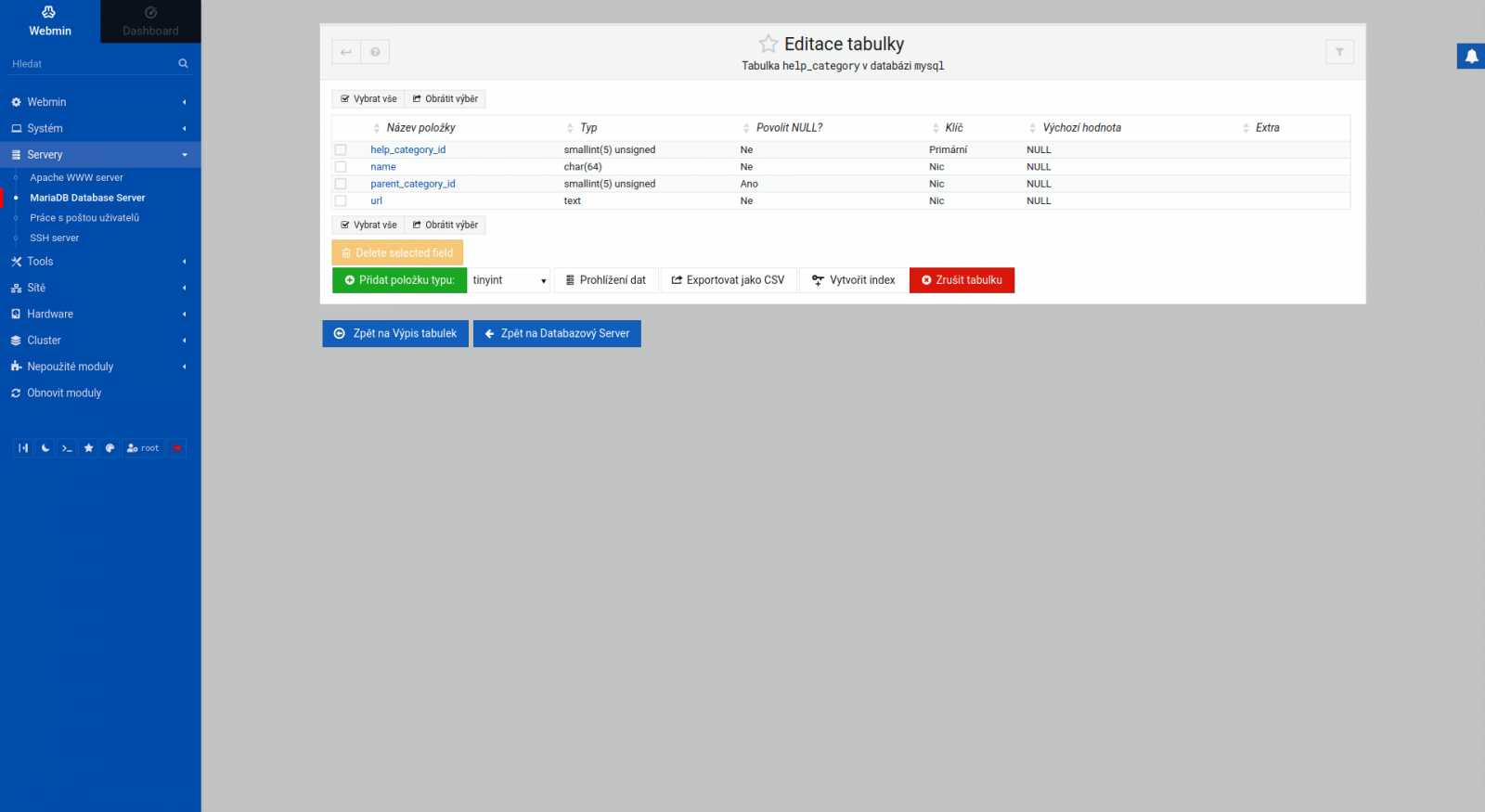Viewport: 1485px width, 812px height.
Task: Click Exportovat jako CSV button
Action: (728, 280)
